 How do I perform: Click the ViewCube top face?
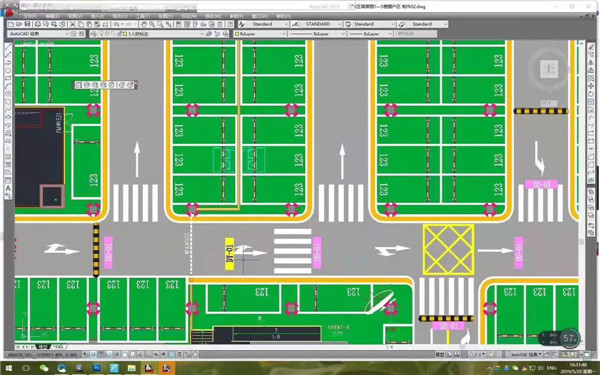tap(549, 69)
